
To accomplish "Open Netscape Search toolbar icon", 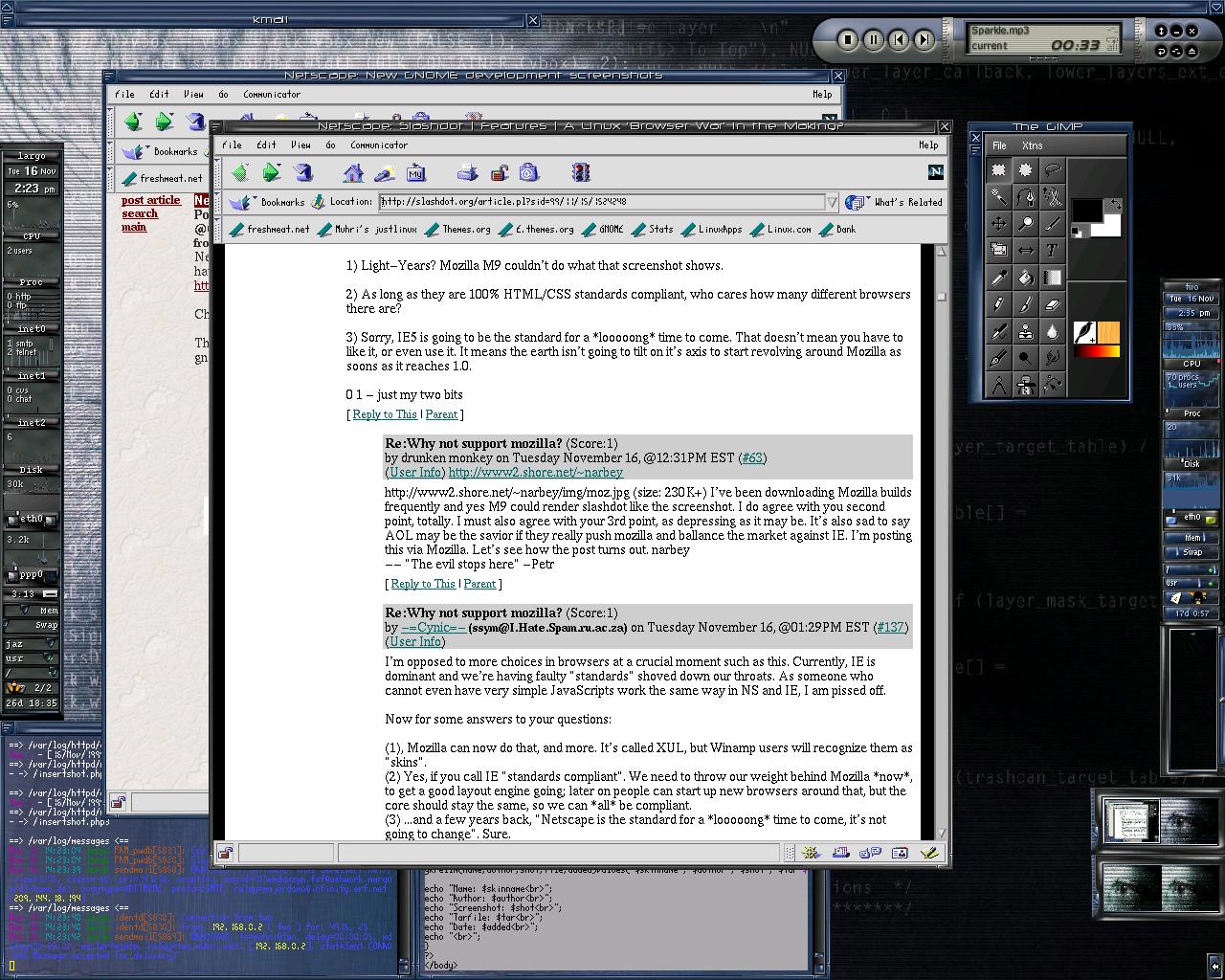I will click(385, 172).
